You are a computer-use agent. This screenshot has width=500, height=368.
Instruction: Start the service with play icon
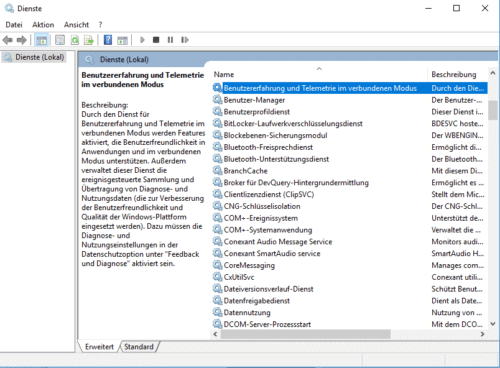(142, 40)
